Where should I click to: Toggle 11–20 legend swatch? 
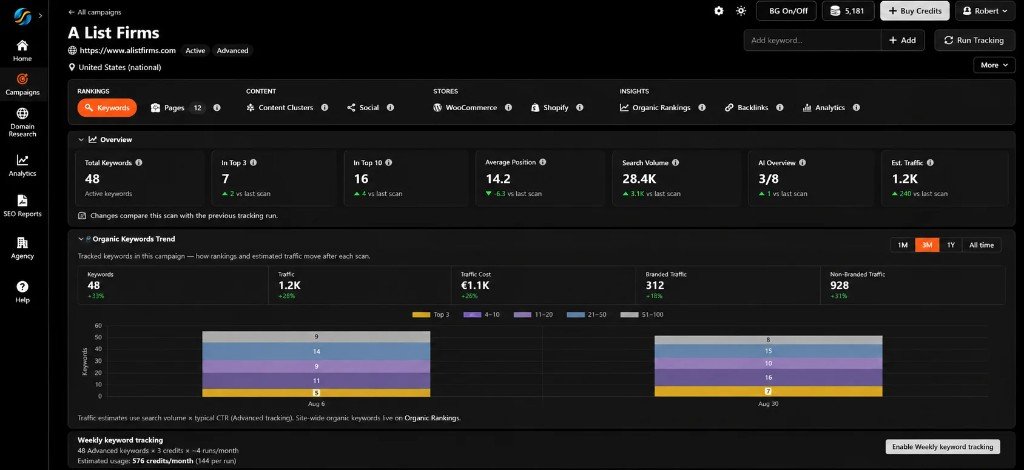(523, 315)
